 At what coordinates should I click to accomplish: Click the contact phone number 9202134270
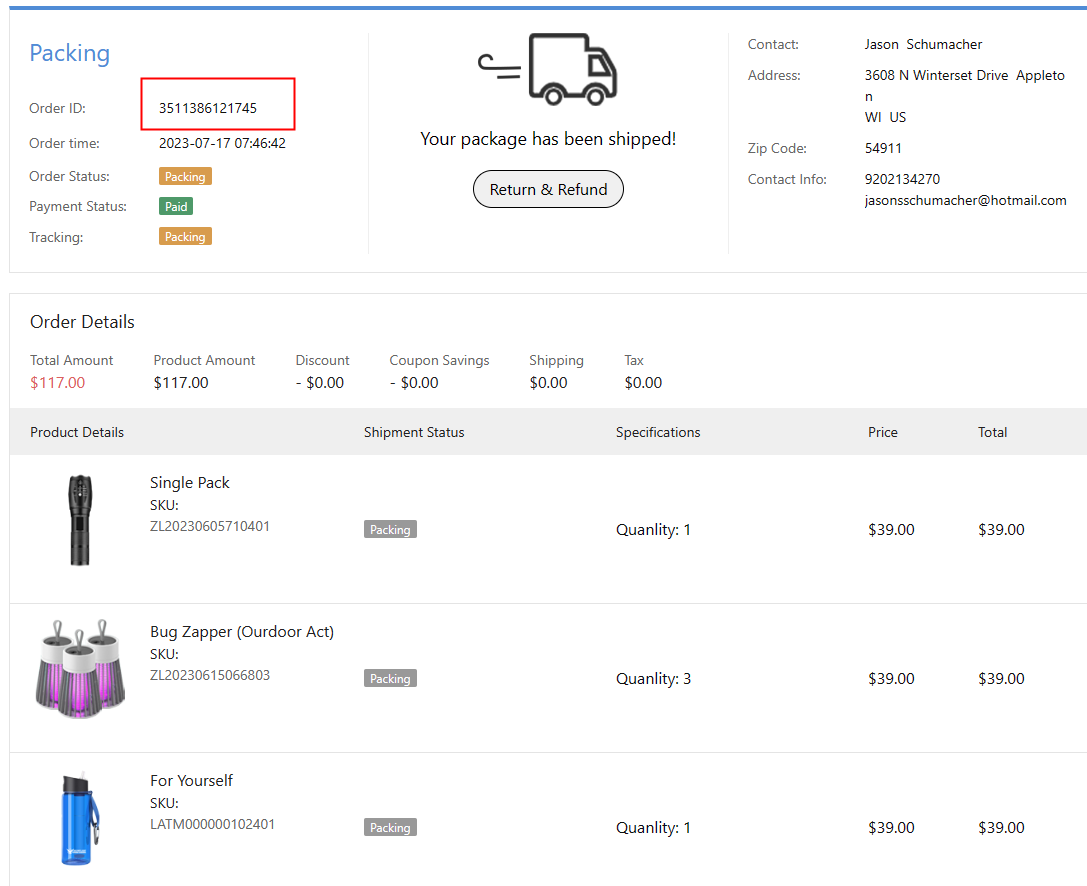coord(902,180)
